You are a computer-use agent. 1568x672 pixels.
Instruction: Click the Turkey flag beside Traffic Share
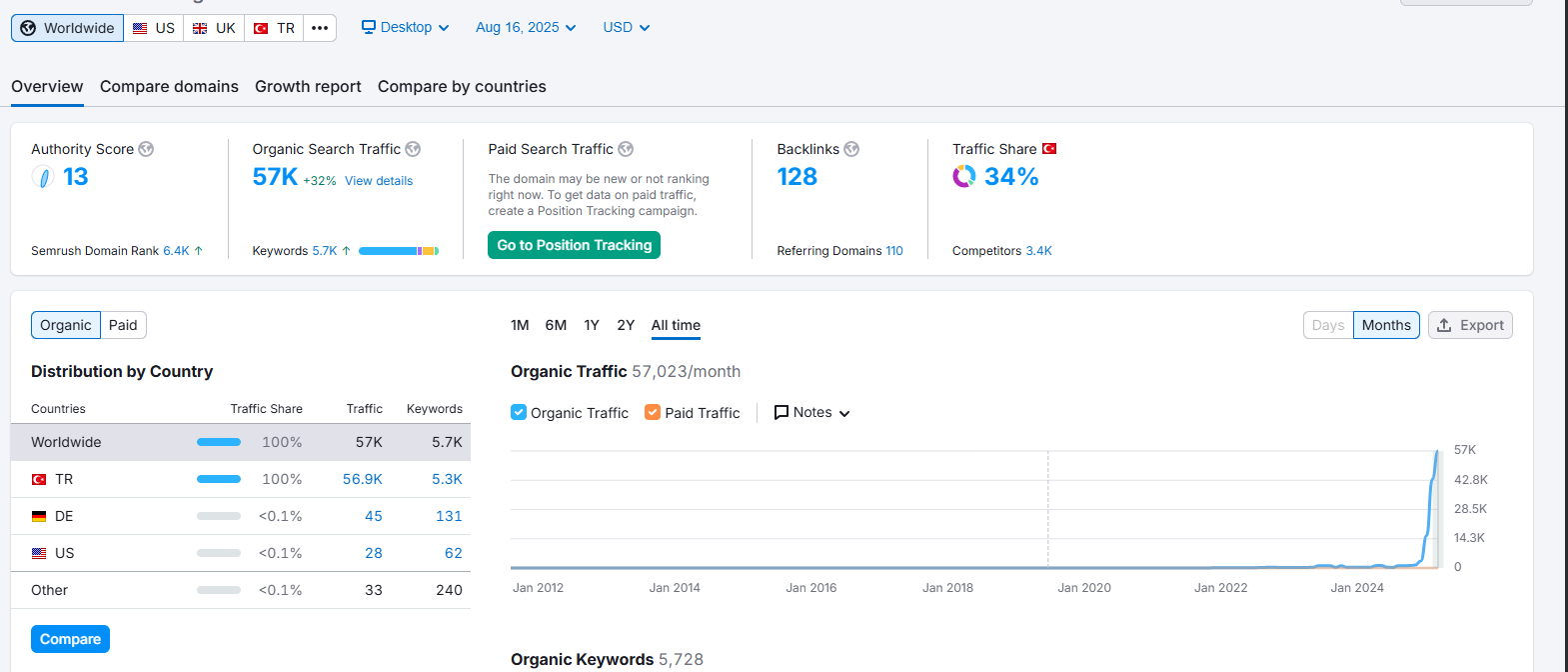[x=1049, y=149]
